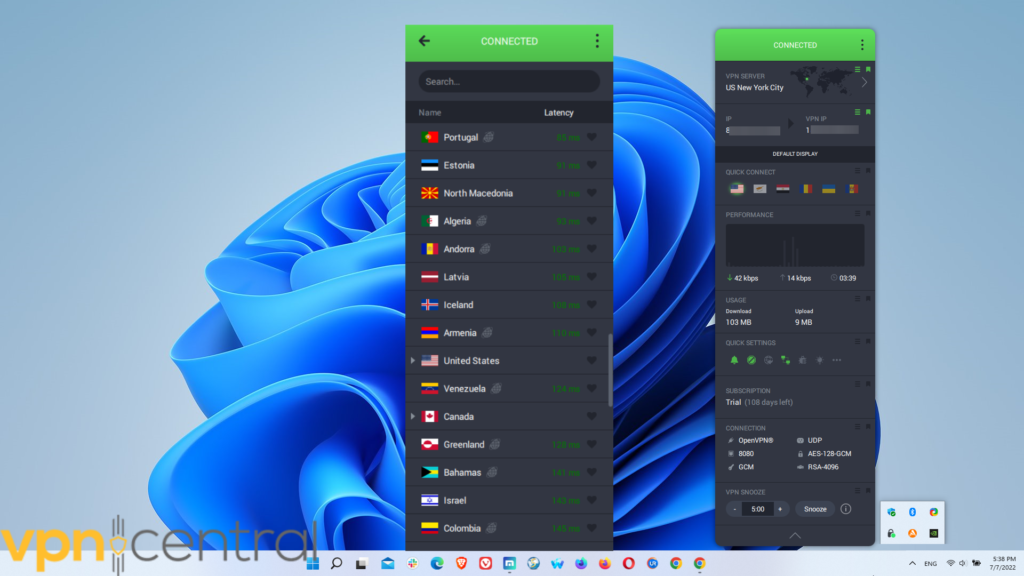This screenshot has height=576, width=1024.
Task: Expand the Canada server regions
Action: (413, 417)
